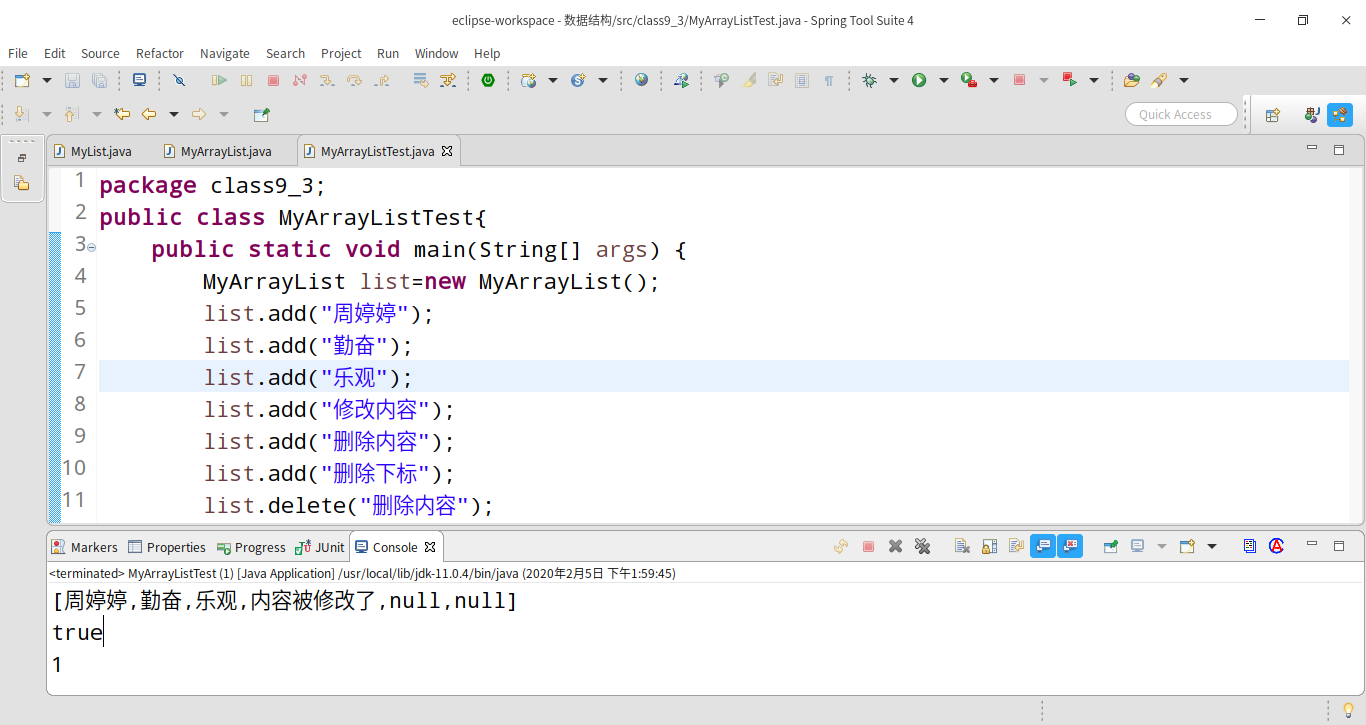The image size is (1366, 725).
Task: Open the JUnit view tab
Action: (321, 547)
